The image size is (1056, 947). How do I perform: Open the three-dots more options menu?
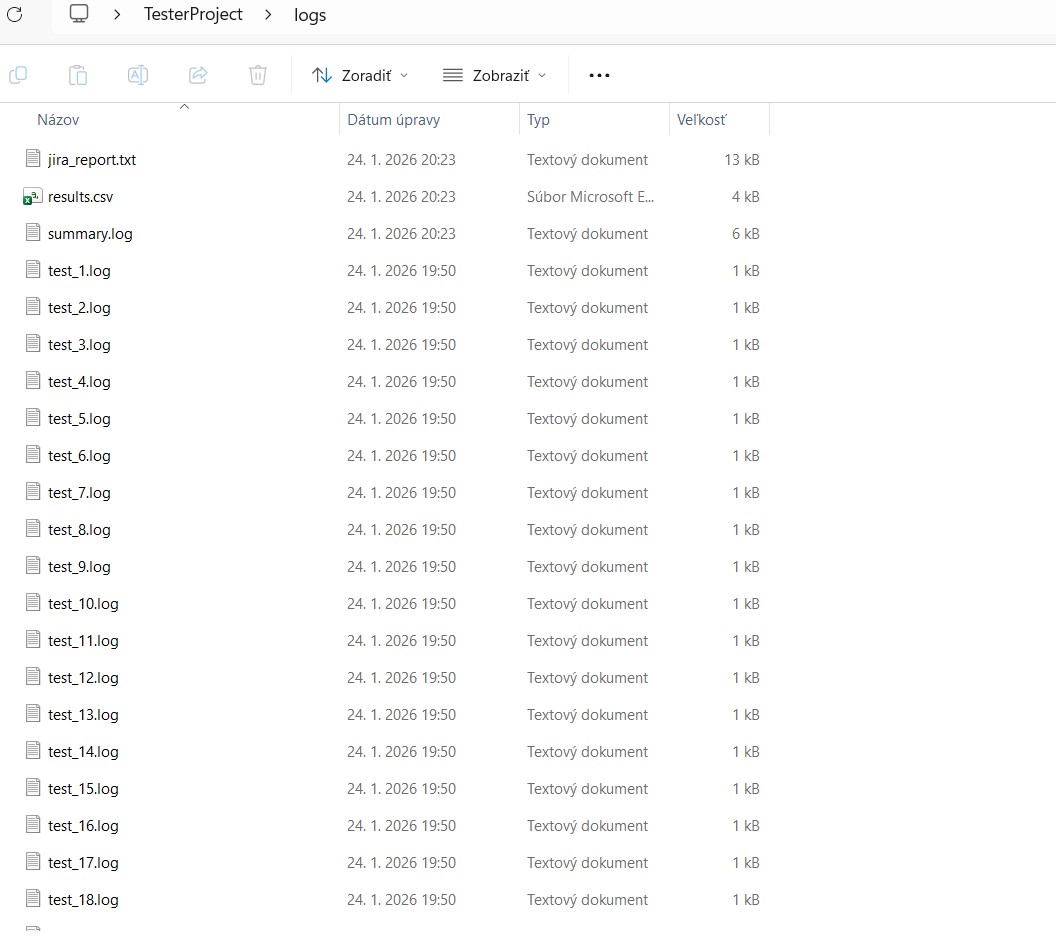(x=599, y=75)
